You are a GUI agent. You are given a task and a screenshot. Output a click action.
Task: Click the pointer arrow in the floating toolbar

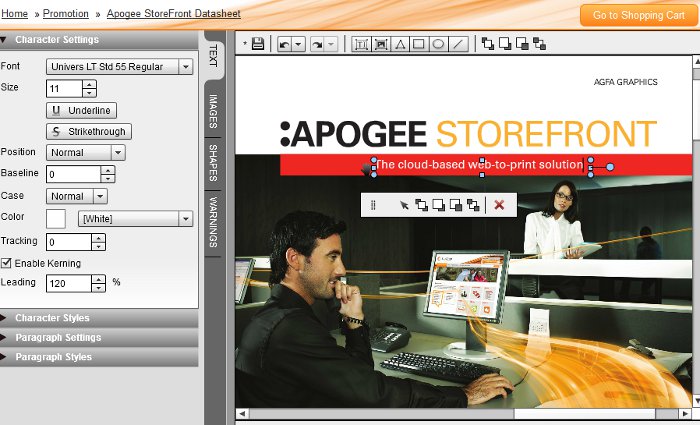coord(404,205)
